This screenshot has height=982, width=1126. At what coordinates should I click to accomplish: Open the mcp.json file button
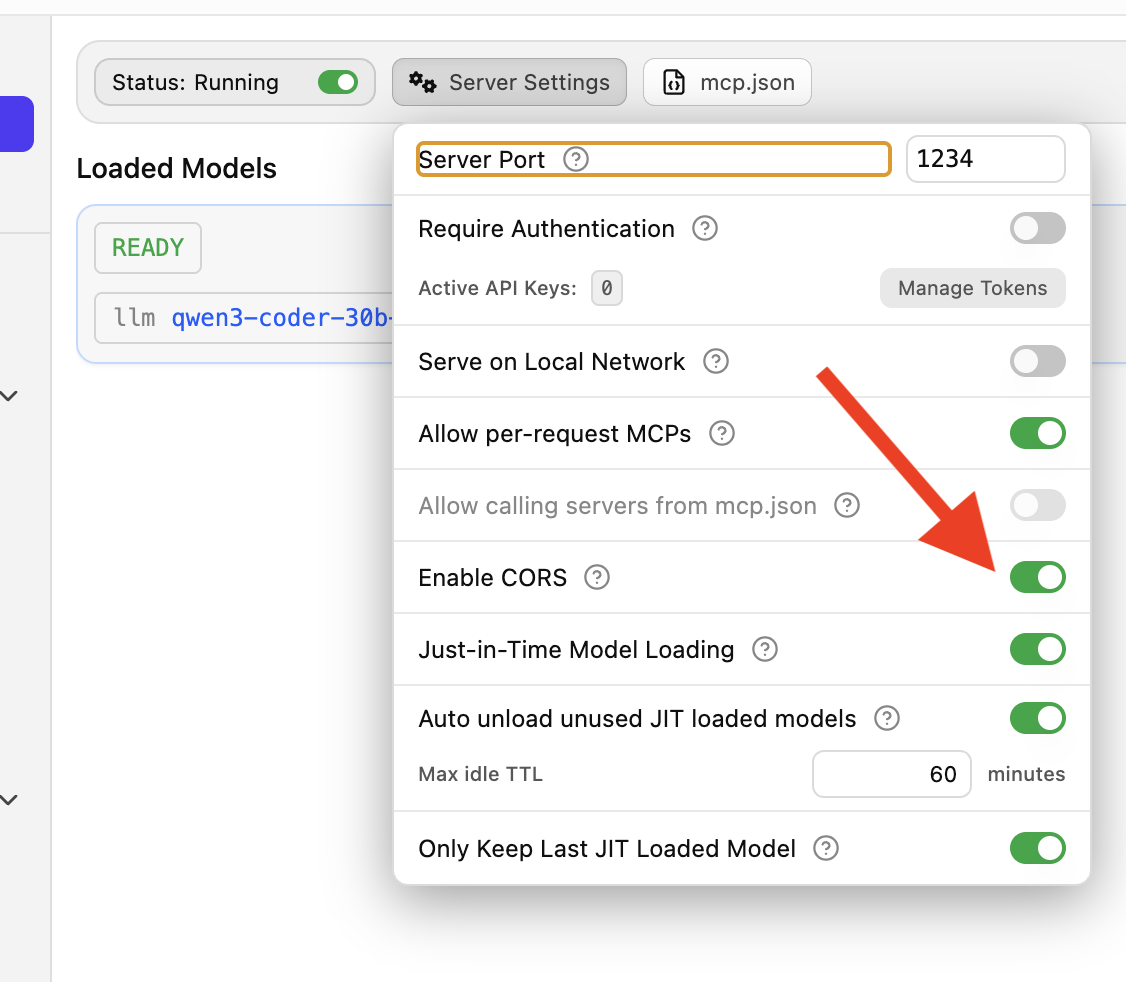[728, 82]
